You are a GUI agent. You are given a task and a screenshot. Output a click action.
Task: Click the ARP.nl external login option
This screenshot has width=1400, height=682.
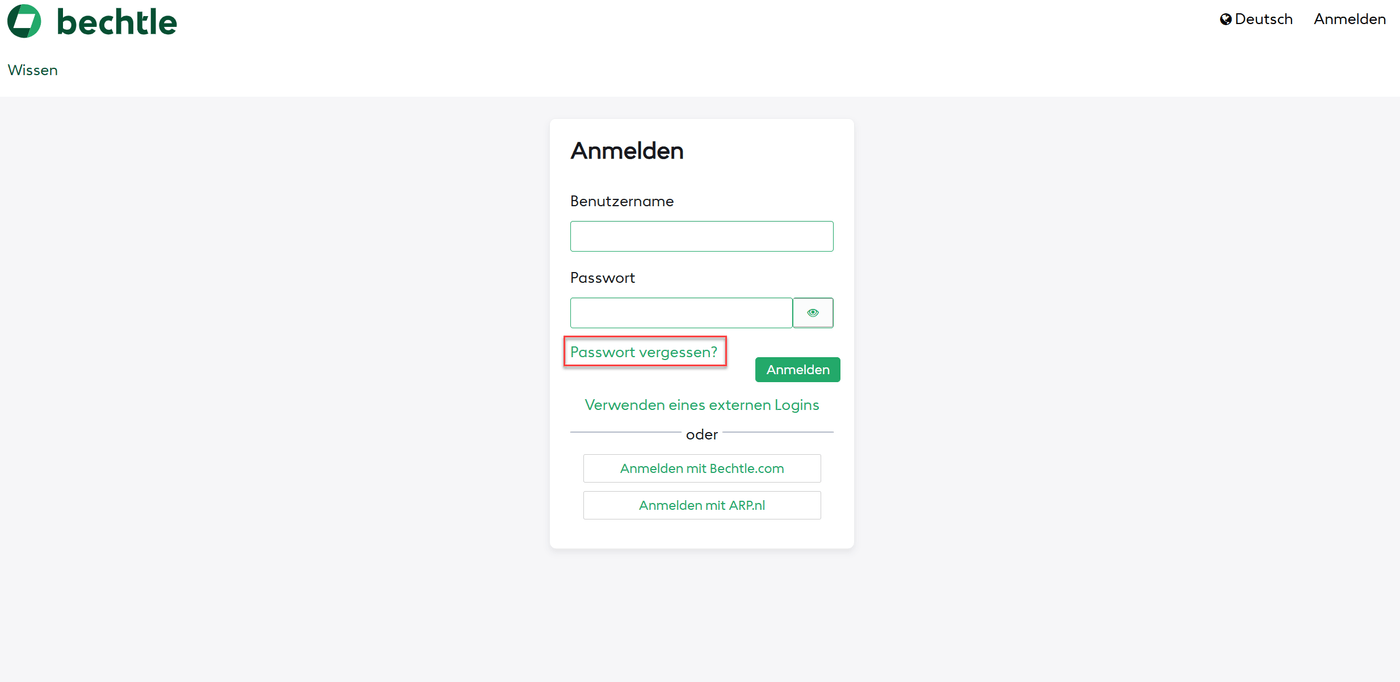click(701, 505)
